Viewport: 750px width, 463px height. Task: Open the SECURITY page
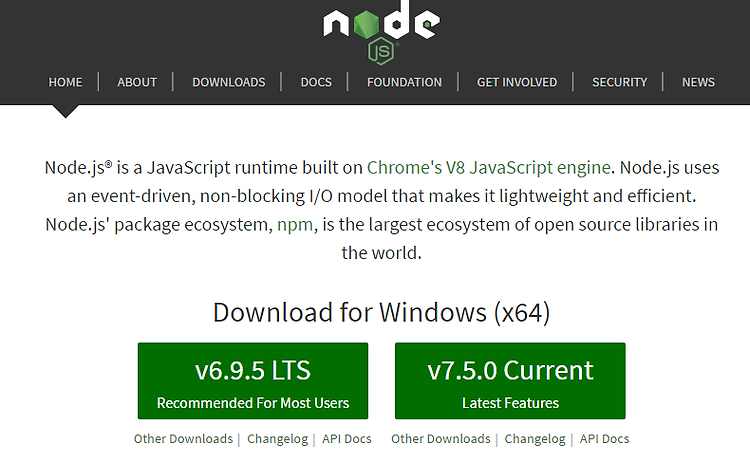point(619,82)
